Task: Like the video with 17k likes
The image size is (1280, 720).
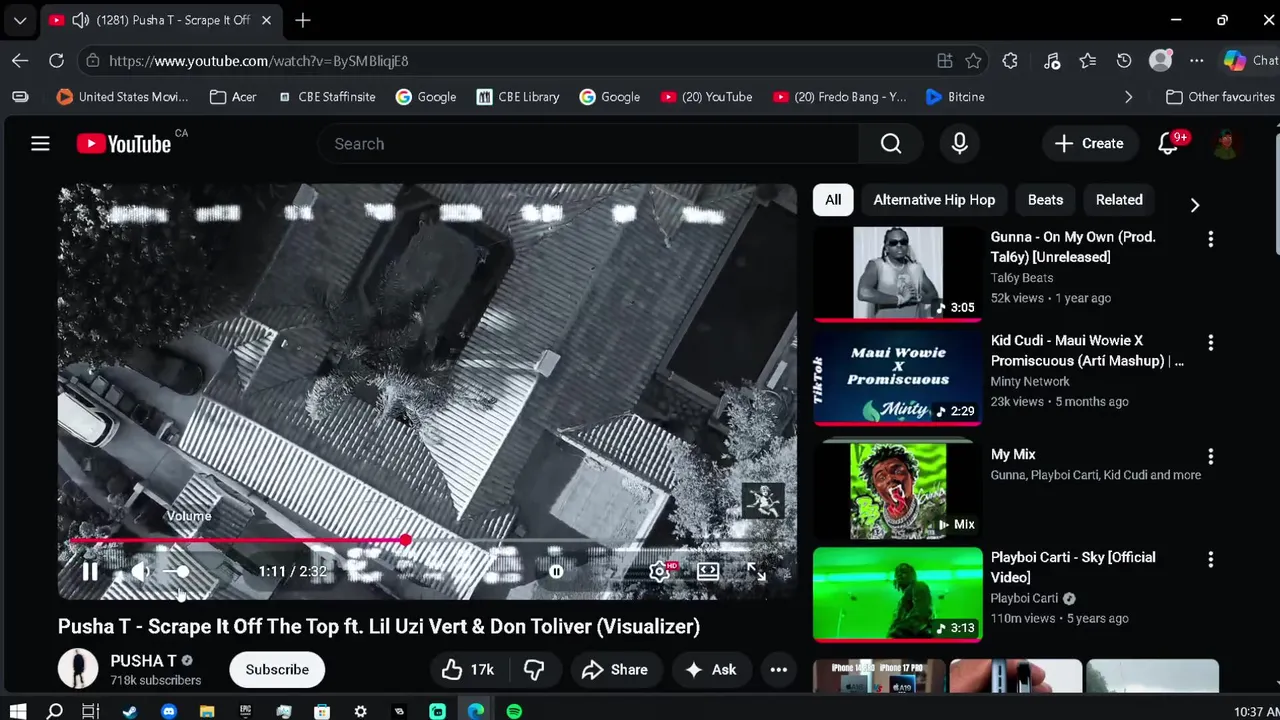Action: 467,670
